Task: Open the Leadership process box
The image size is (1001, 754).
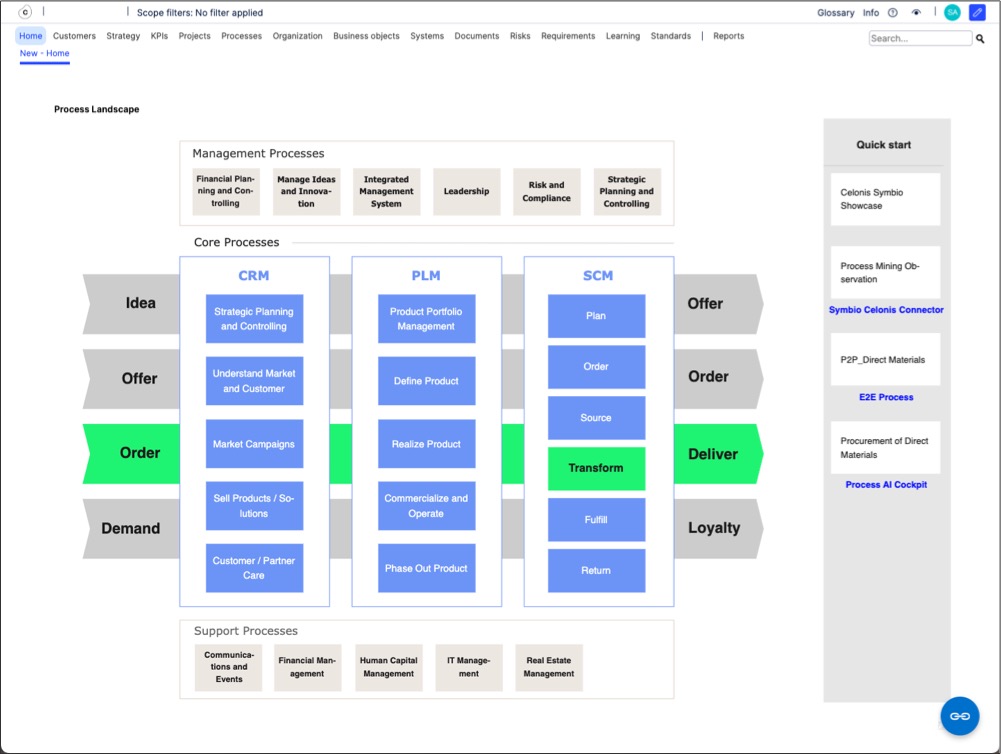Action: [467, 192]
